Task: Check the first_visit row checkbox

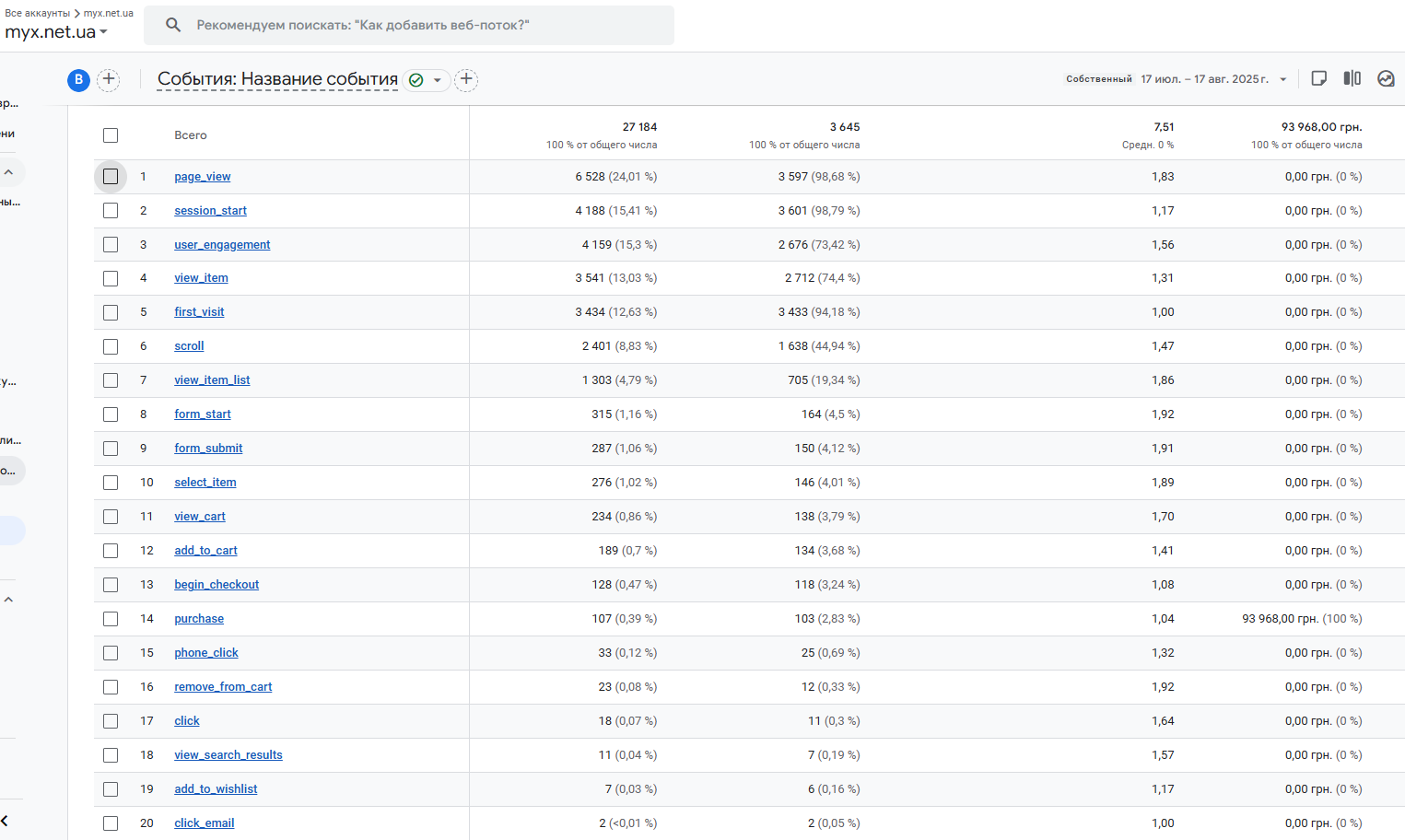Action: [x=111, y=312]
